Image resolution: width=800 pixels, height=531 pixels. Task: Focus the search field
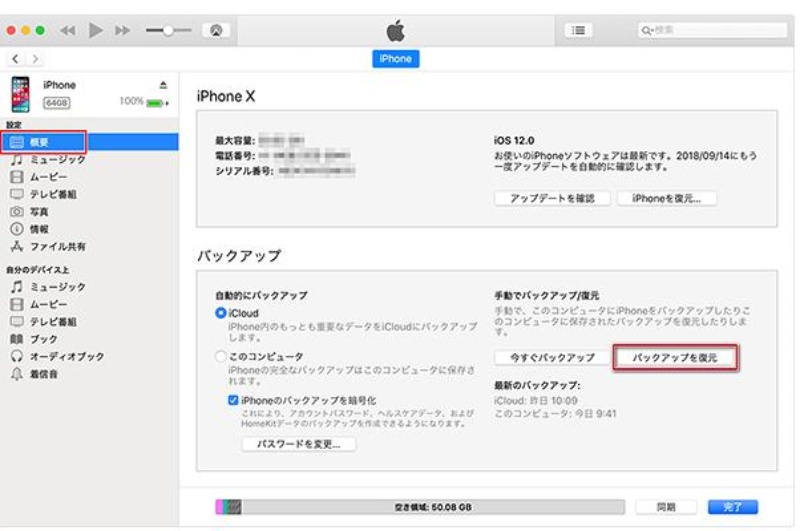712,30
